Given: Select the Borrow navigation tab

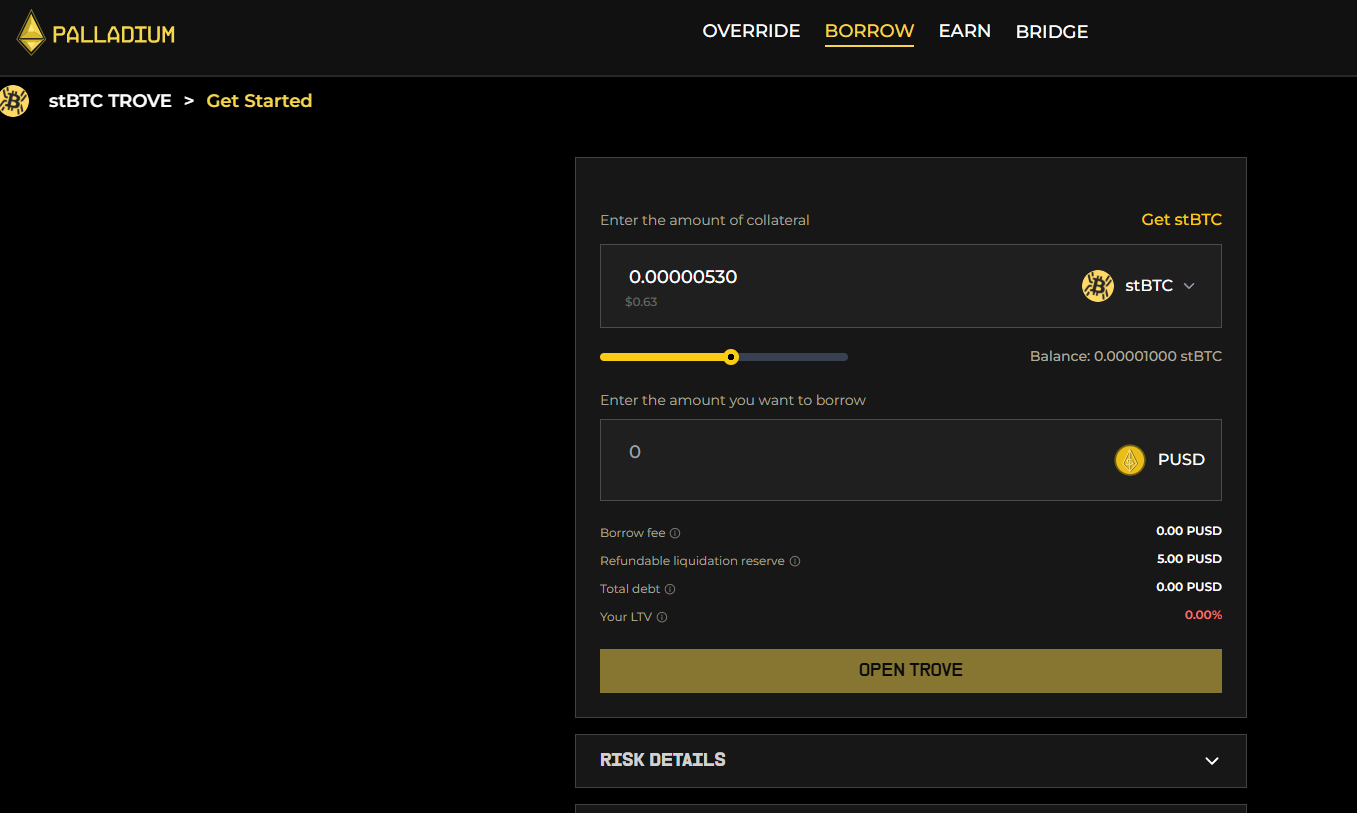Looking at the screenshot, I should 869,31.
